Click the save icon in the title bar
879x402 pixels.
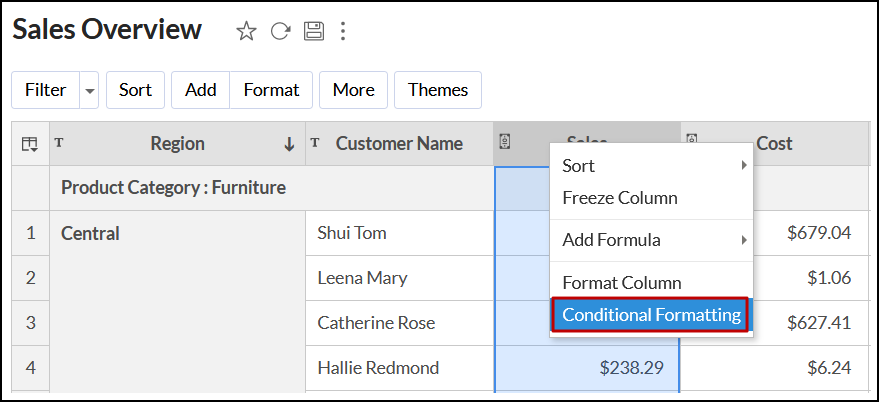[x=314, y=31]
